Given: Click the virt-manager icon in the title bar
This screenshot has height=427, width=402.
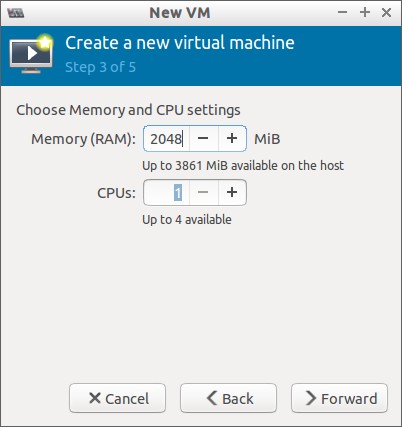Looking at the screenshot, I should tap(16, 13).
